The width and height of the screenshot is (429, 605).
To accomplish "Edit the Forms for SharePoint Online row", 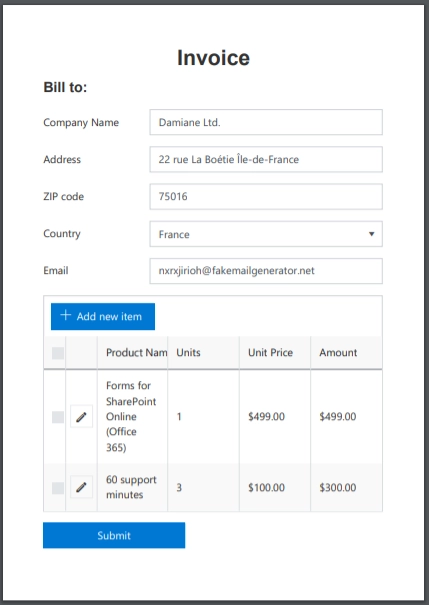I will (81, 416).
